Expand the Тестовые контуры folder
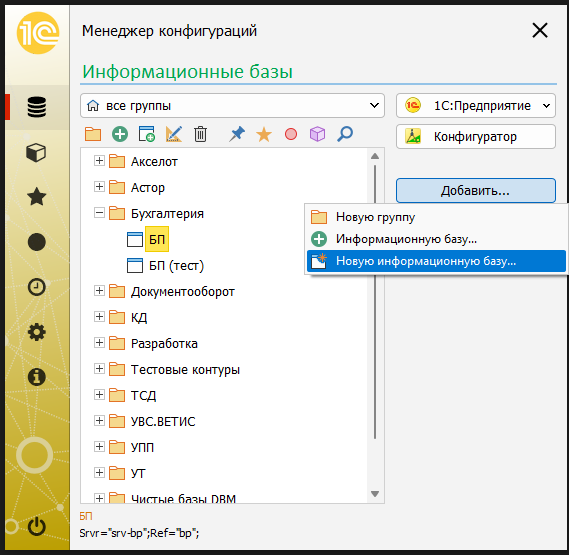The height and width of the screenshot is (555, 569). (x=99, y=369)
